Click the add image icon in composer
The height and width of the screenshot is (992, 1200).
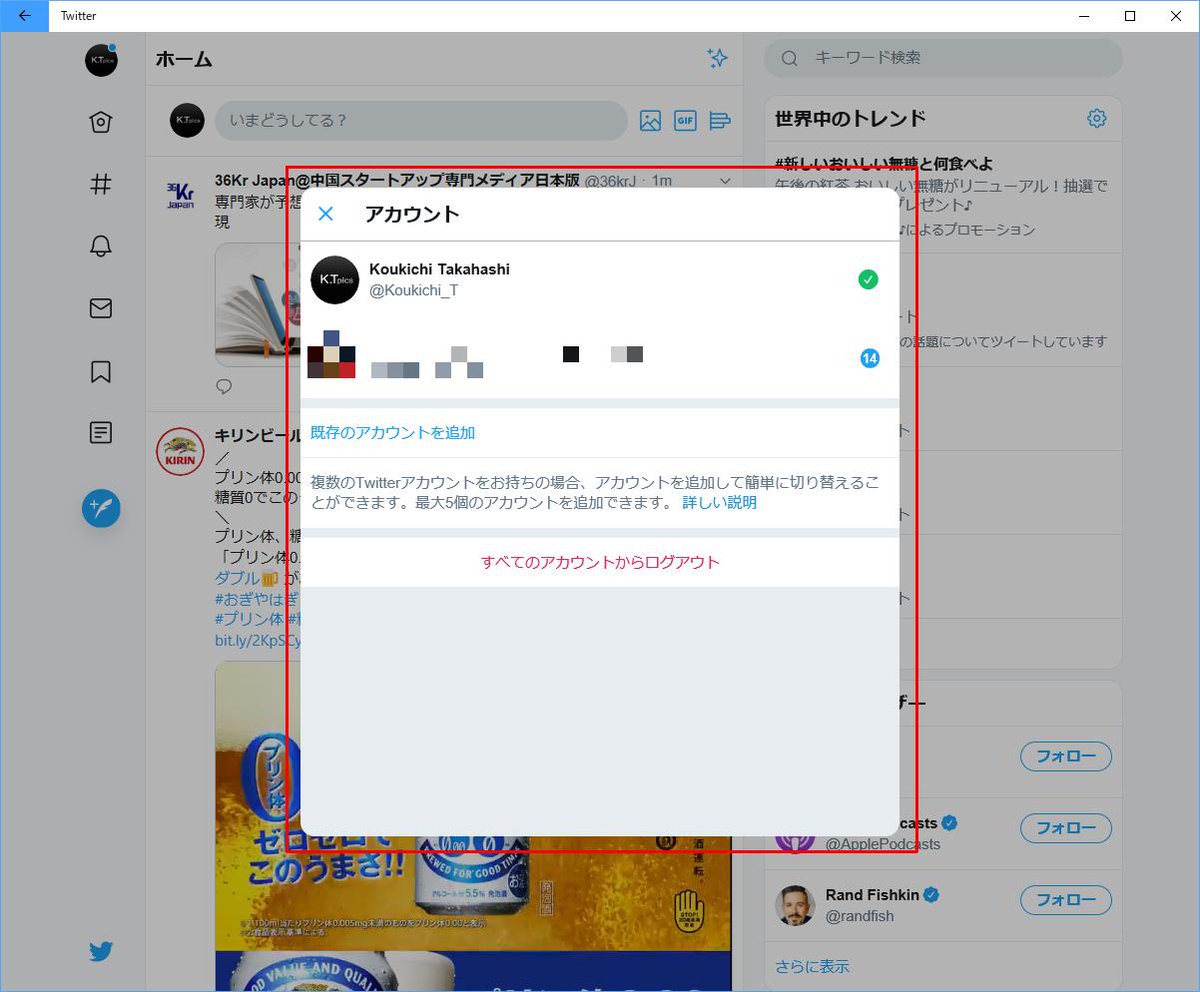650,121
